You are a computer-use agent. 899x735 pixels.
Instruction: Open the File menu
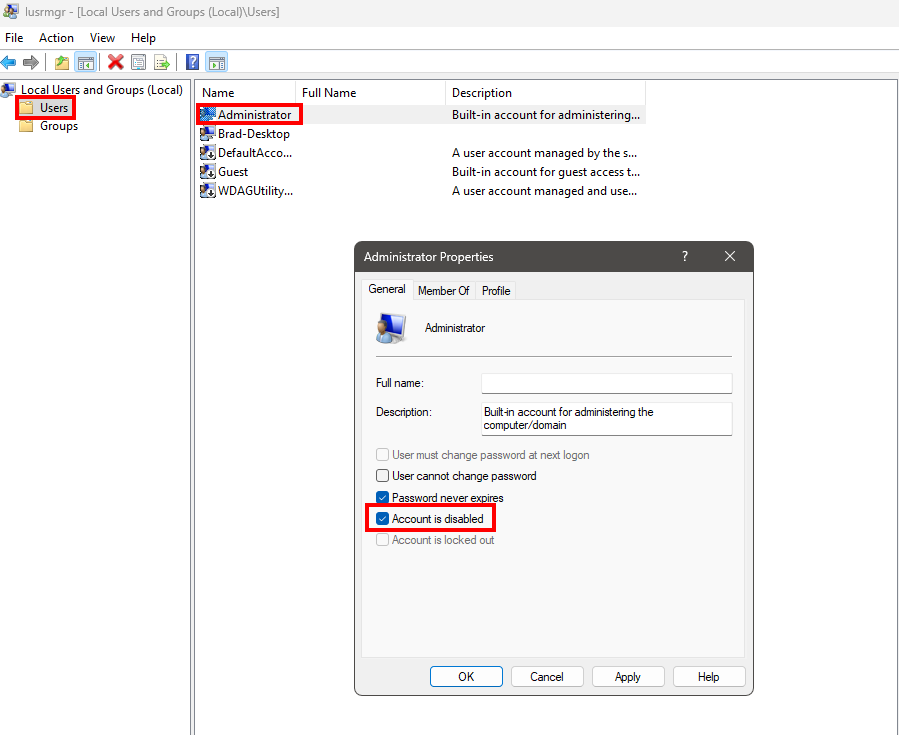click(14, 38)
